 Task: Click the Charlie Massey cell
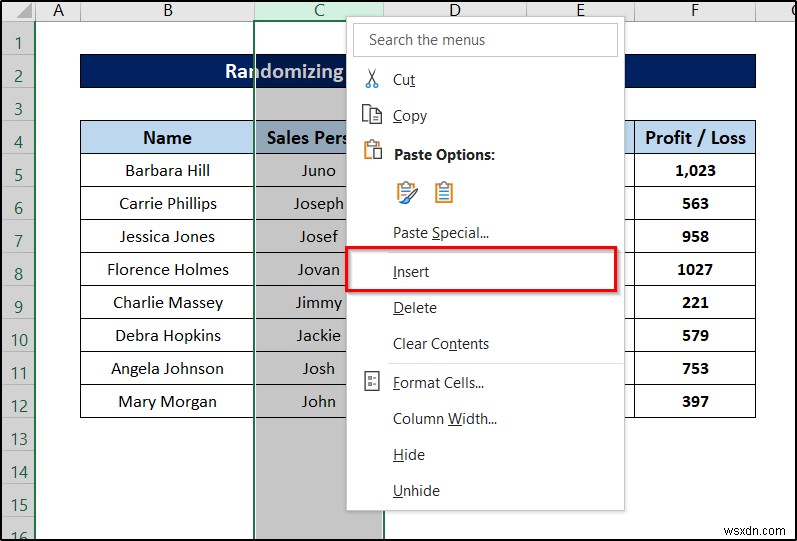click(x=167, y=303)
